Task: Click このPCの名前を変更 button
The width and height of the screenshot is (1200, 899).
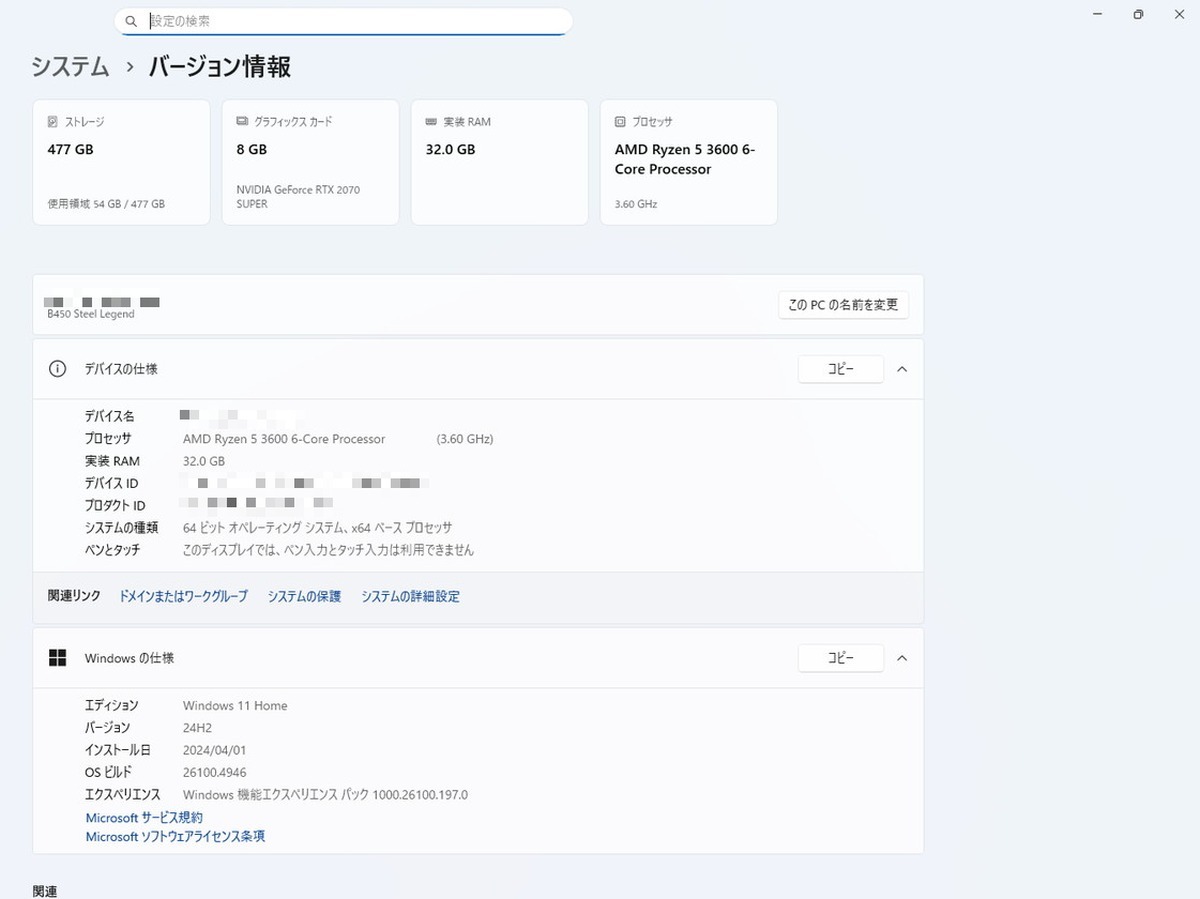Action: pos(843,305)
